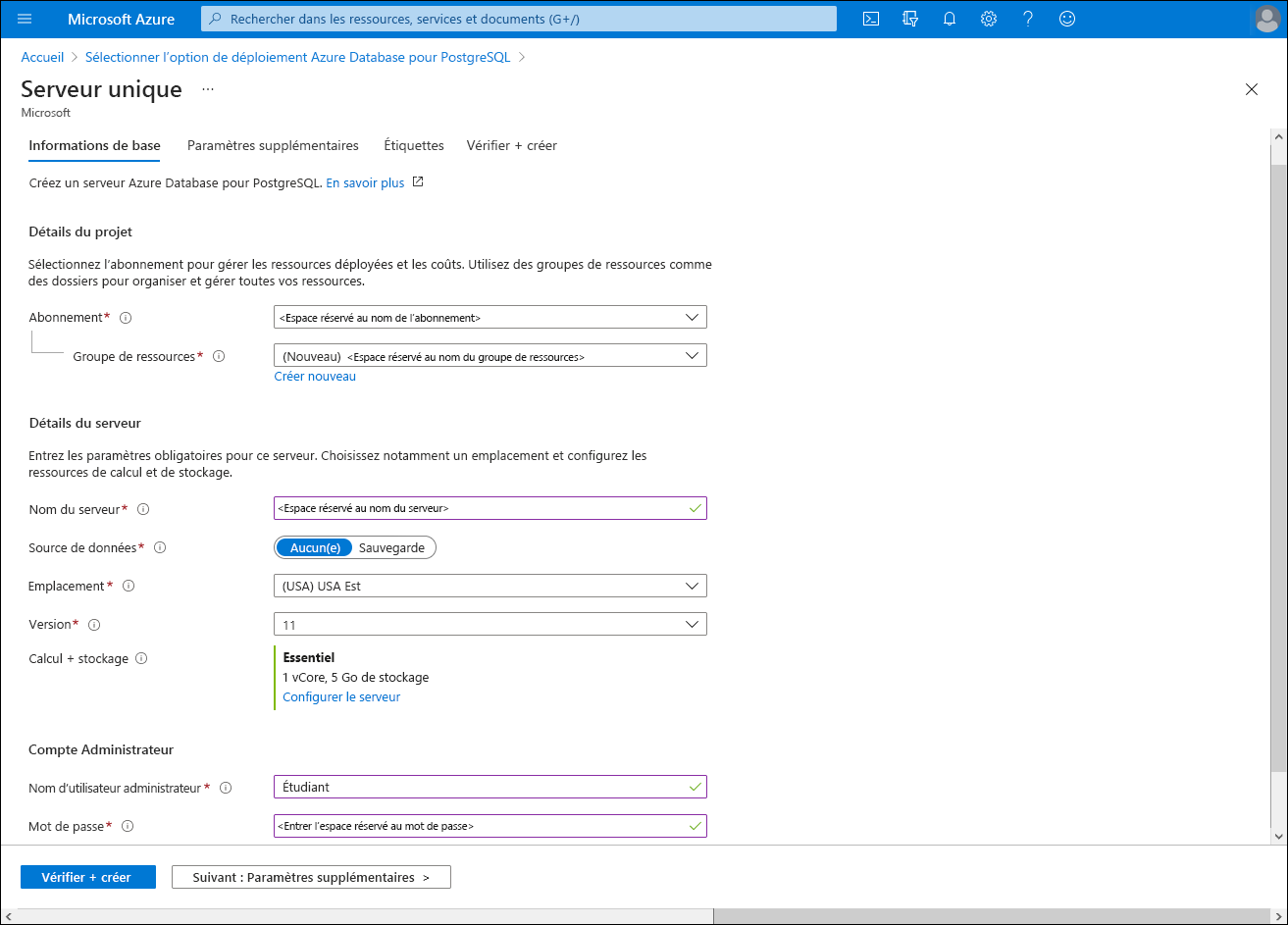Image resolution: width=1288 pixels, height=925 pixels.
Task: Open the ellipsis menu next to Serveur unique
Action: coord(208,89)
